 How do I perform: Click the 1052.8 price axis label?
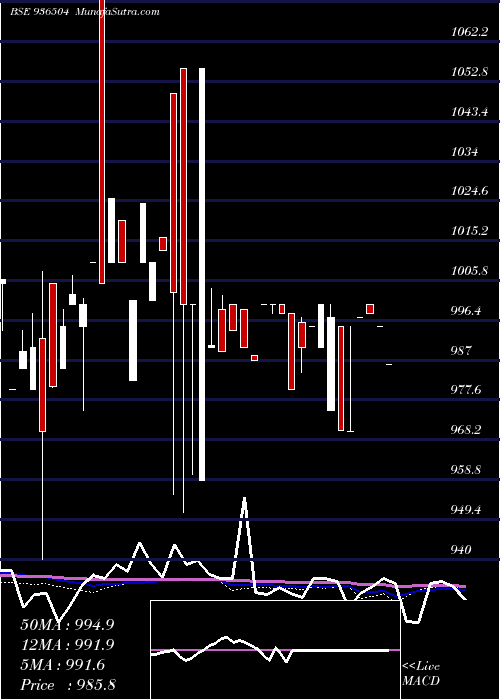[x=469, y=71]
